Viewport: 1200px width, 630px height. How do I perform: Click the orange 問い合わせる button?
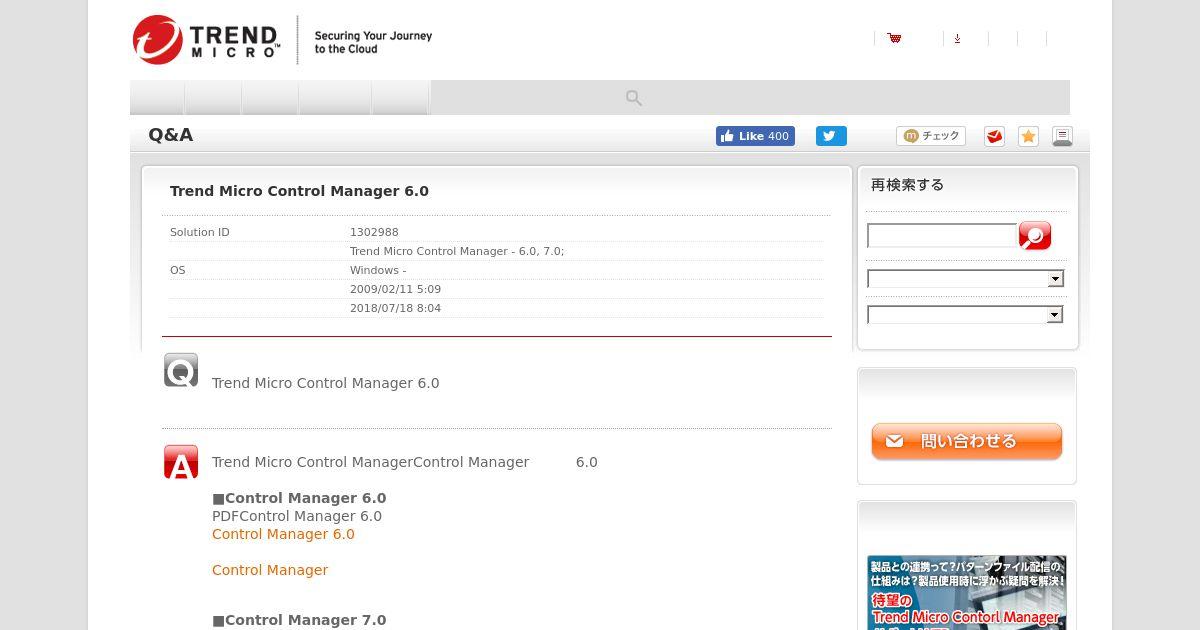966,441
